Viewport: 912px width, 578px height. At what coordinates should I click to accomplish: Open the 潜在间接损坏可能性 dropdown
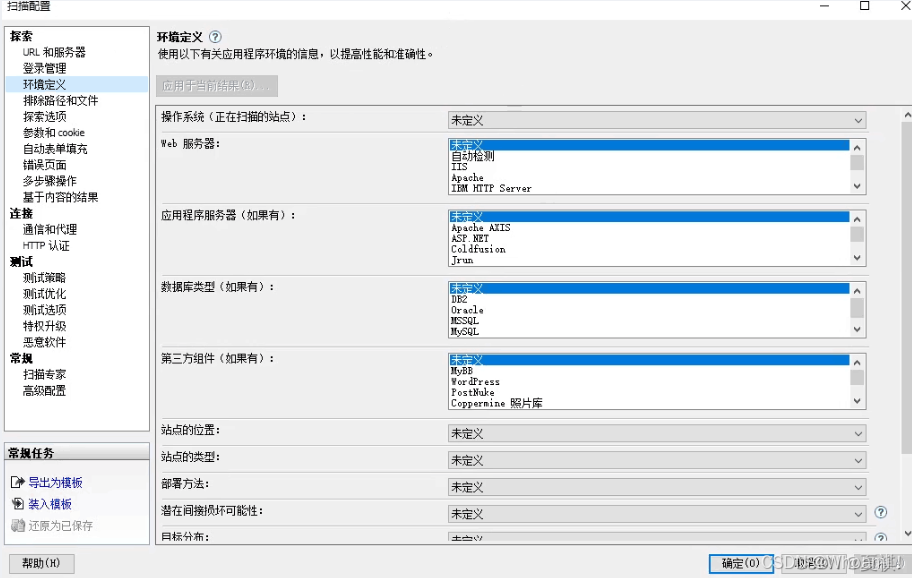click(657, 513)
